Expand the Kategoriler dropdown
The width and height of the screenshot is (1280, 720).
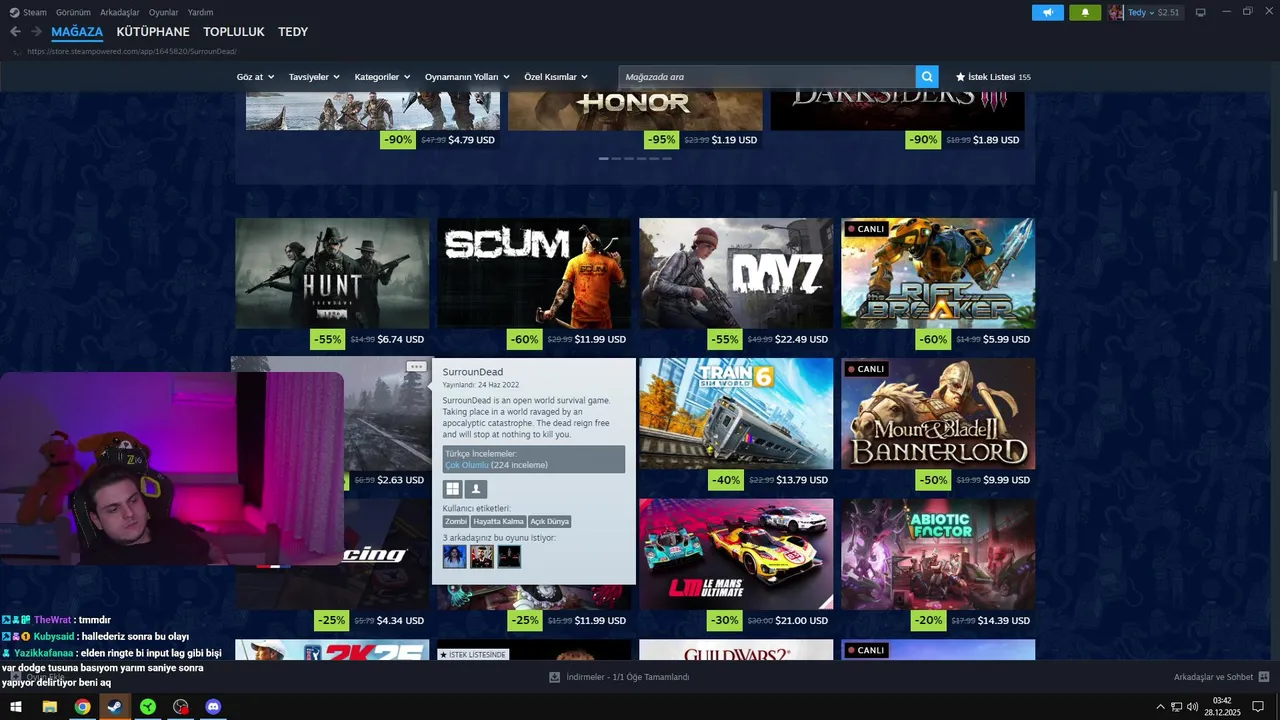click(x=382, y=77)
